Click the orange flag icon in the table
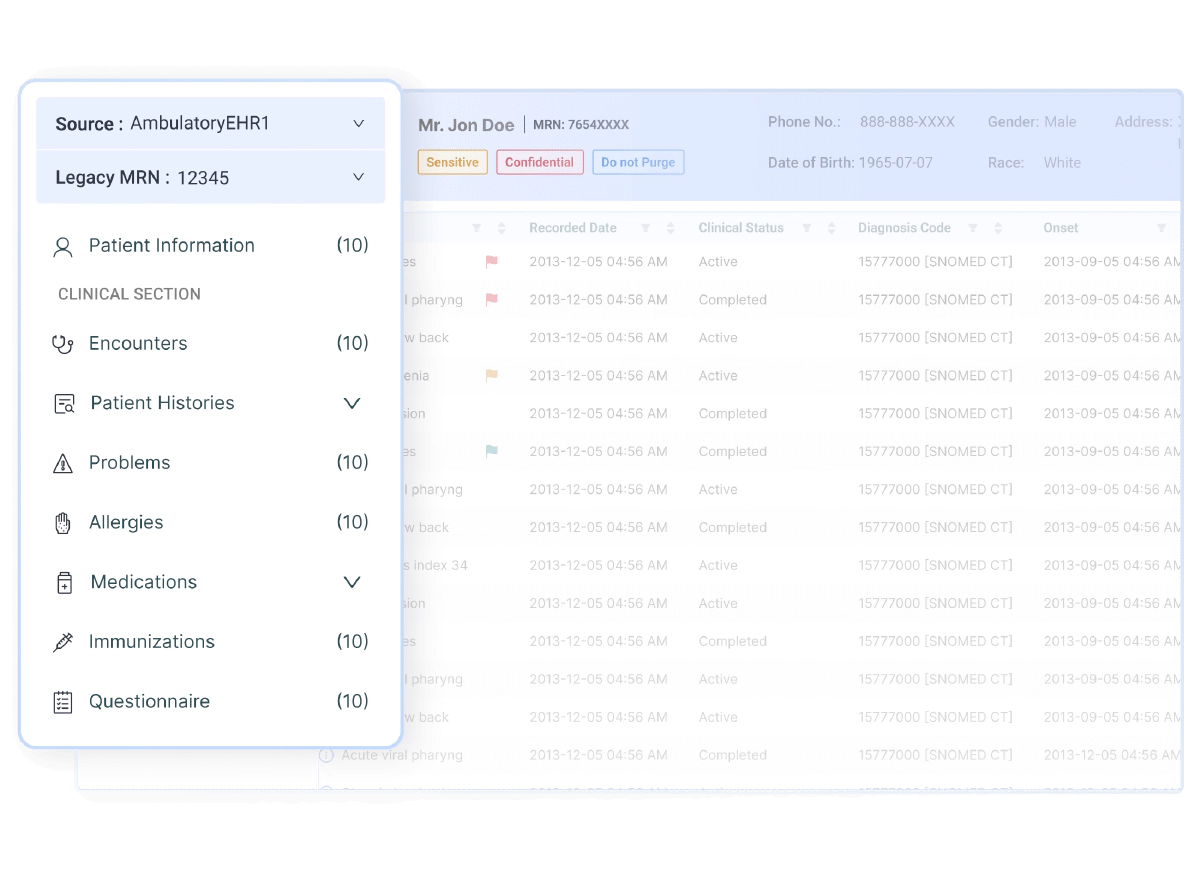Image resolution: width=1200 pixels, height=873 pixels. coord(491,376)
